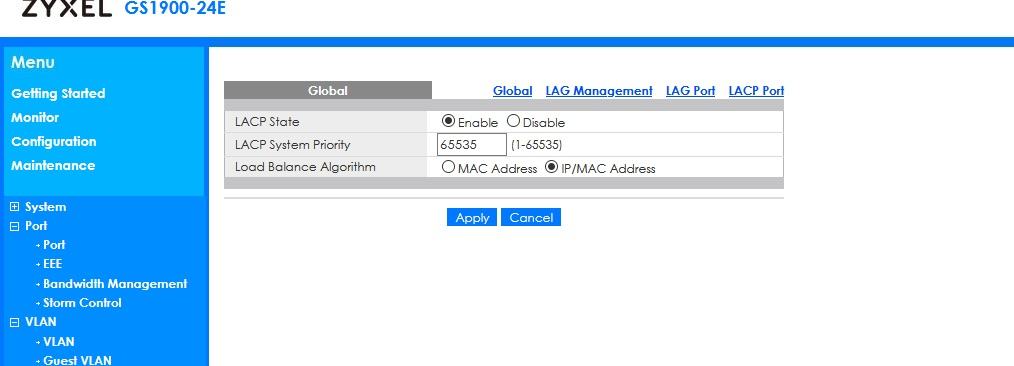1014x366 pixels.
Task: Choose MAC Address load balance algorithm
Action: click(x=448, y=167)
